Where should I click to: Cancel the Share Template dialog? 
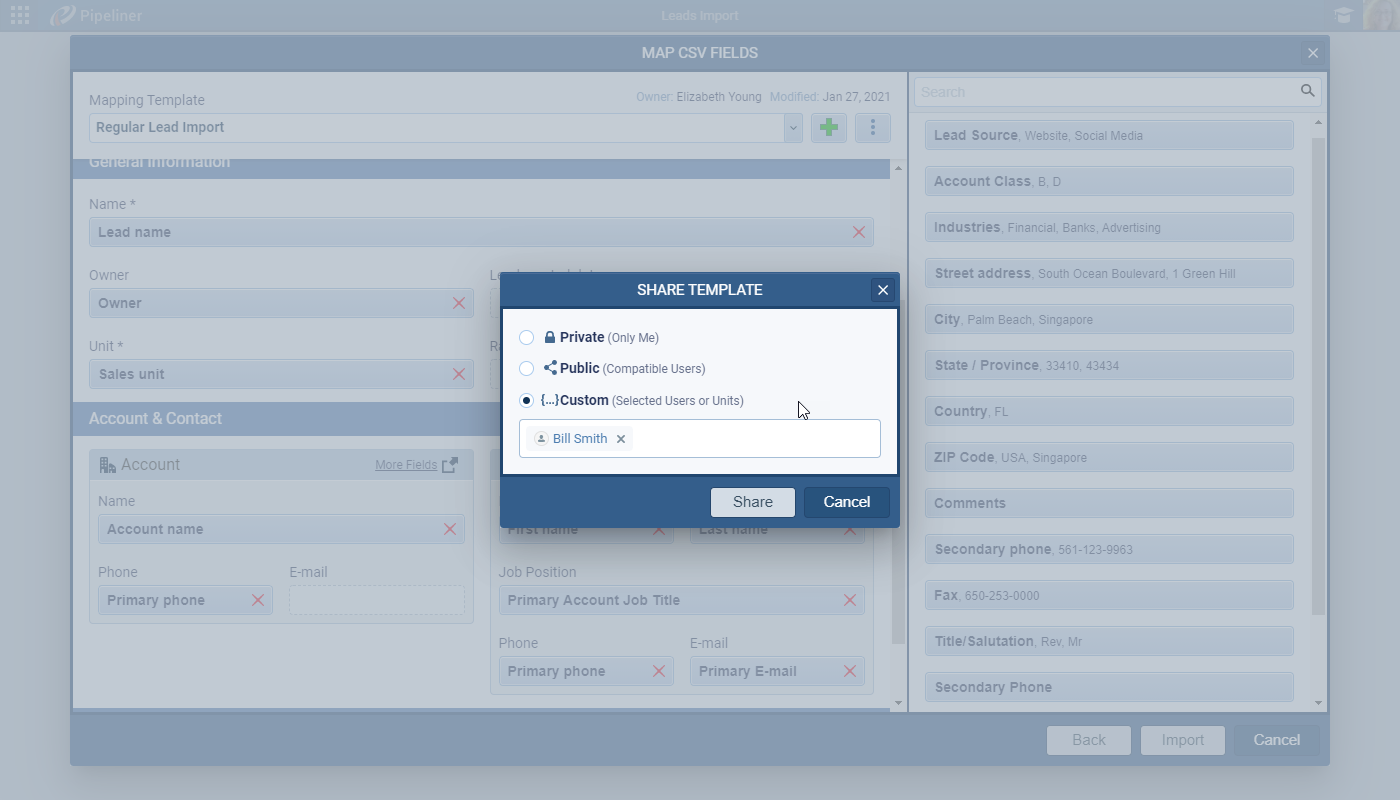(x=846, y=502)
